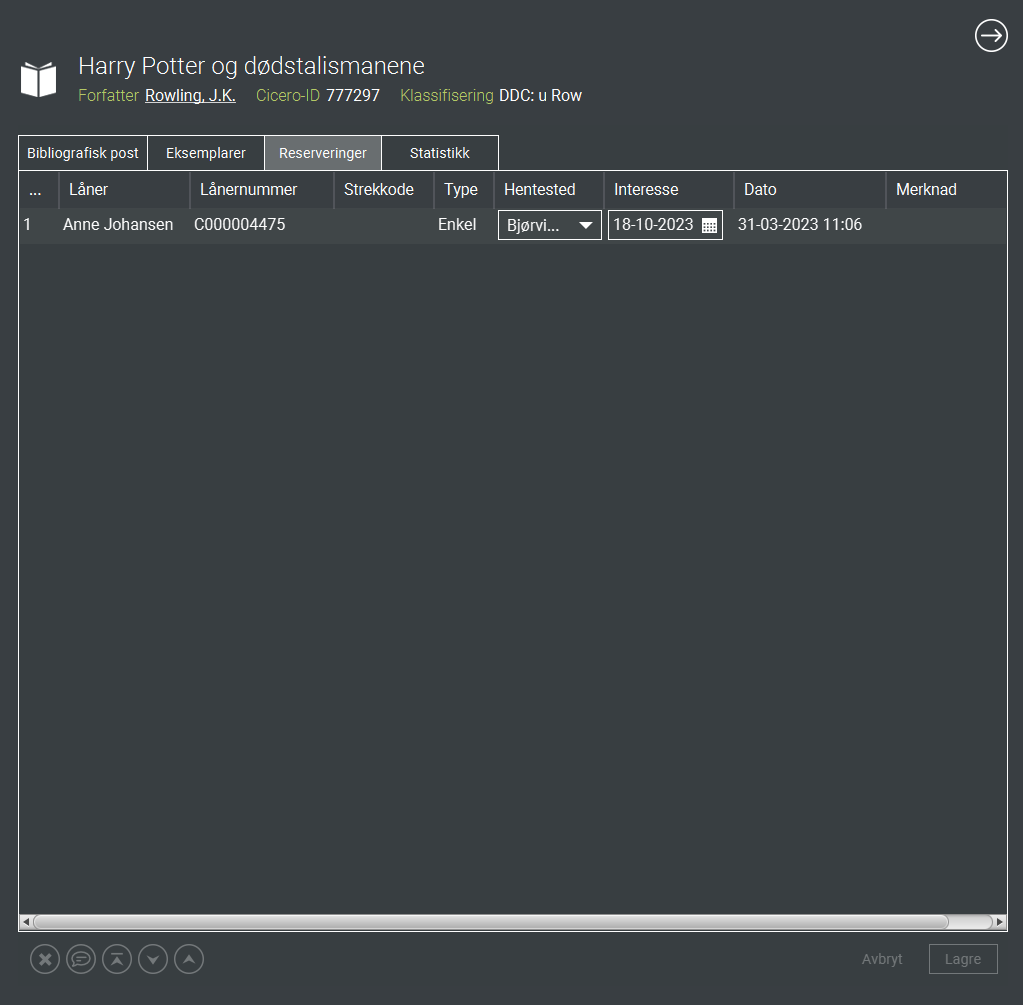This screenshot has width=1023, height=1005.
Task: Select borrower cell Anne Johansen
Action: (x=118, y=224)
